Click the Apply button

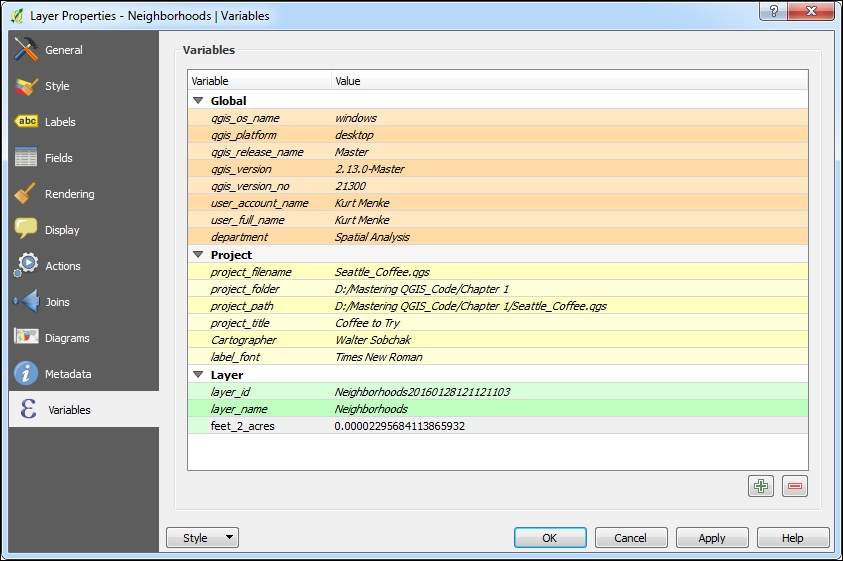point(711,538)
